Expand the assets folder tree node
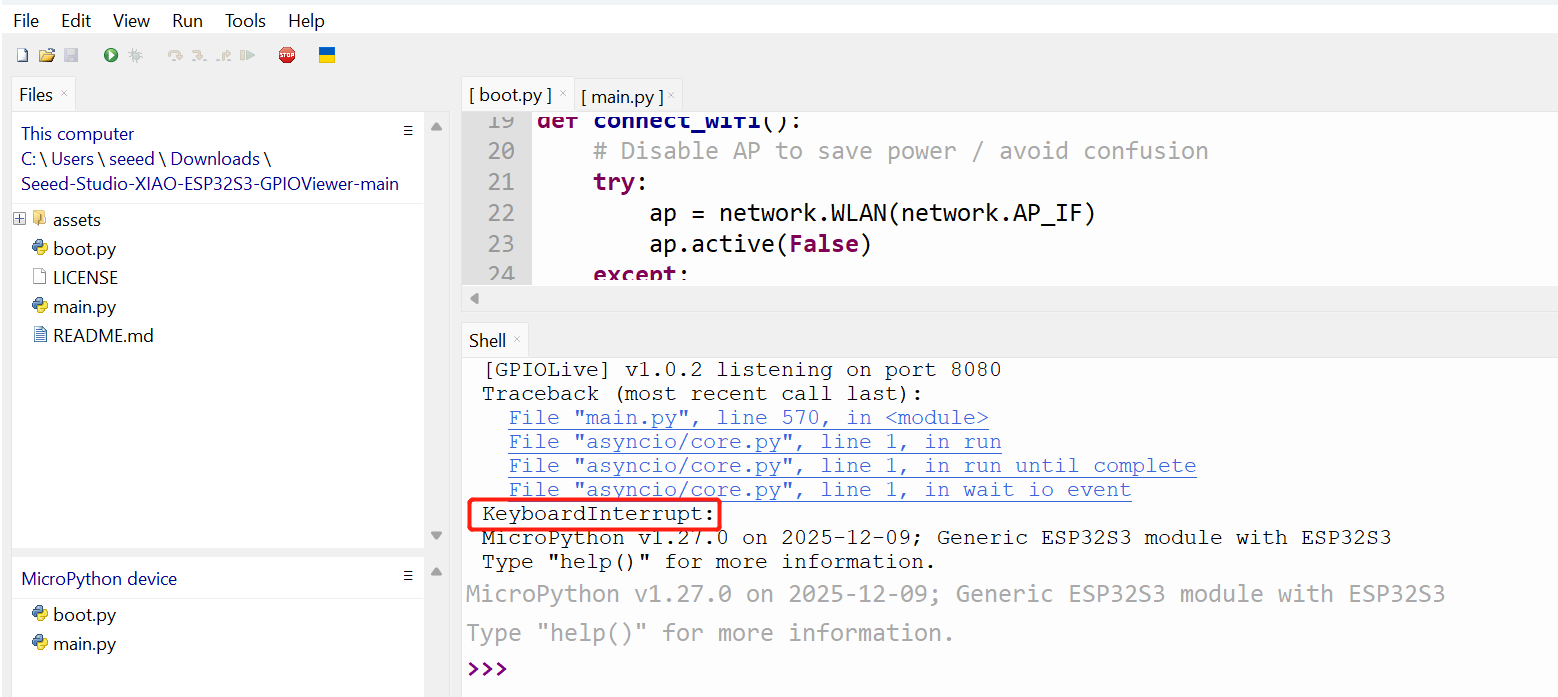Screen dimensions: 1558x697 click(20, 219)
